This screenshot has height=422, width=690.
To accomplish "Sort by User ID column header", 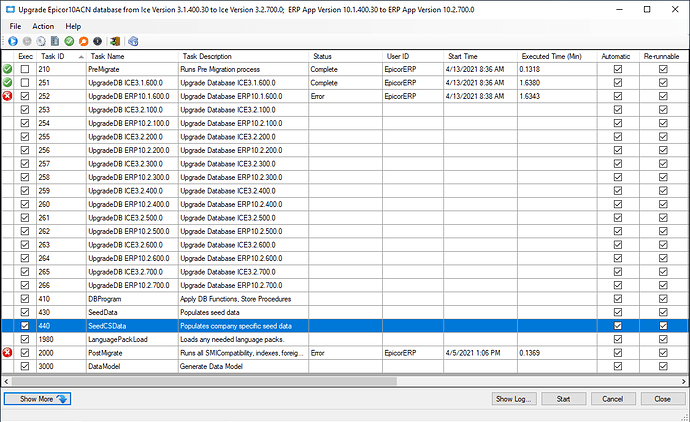I will [x=413, y=56].
